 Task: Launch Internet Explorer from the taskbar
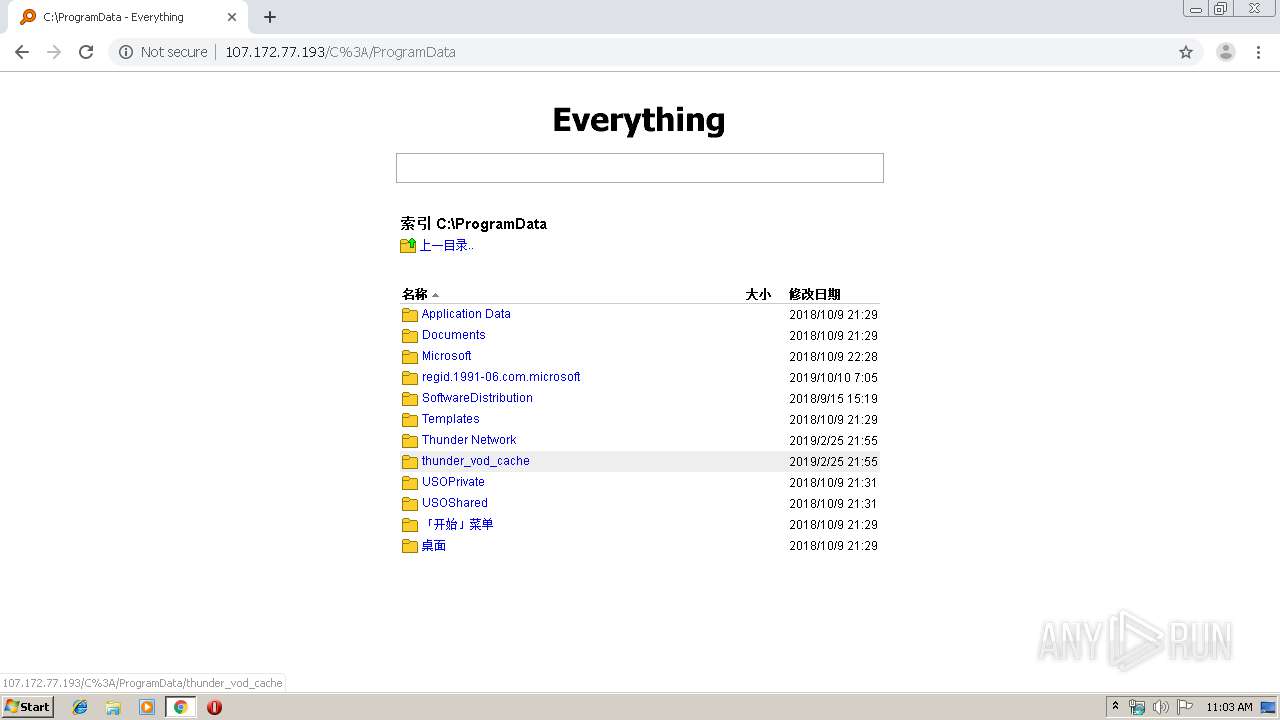pyautogui.click(x=80, y=707)
